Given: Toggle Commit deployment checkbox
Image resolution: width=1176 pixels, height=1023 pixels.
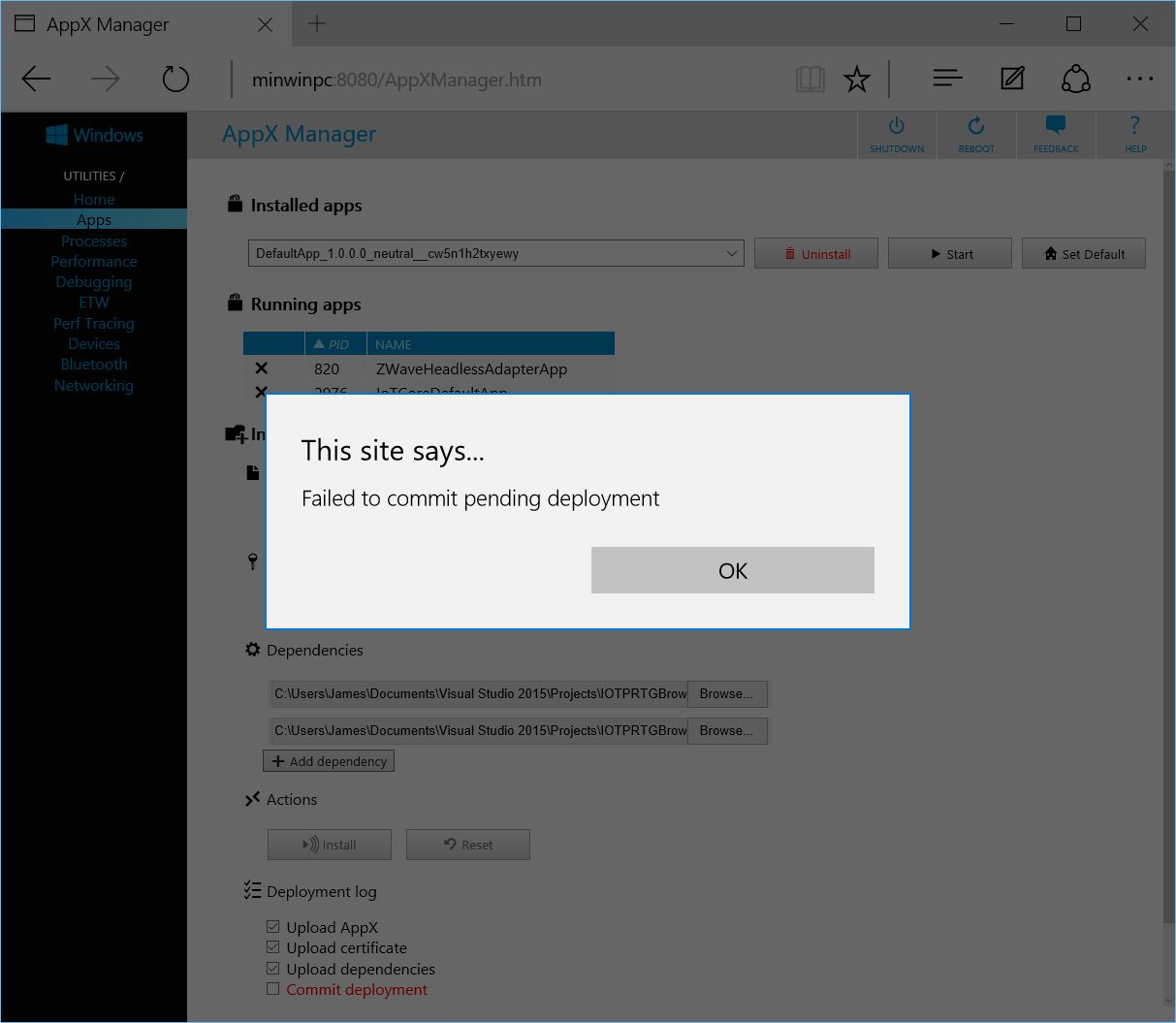Looking at the screenshot, I should click(273, 989).
